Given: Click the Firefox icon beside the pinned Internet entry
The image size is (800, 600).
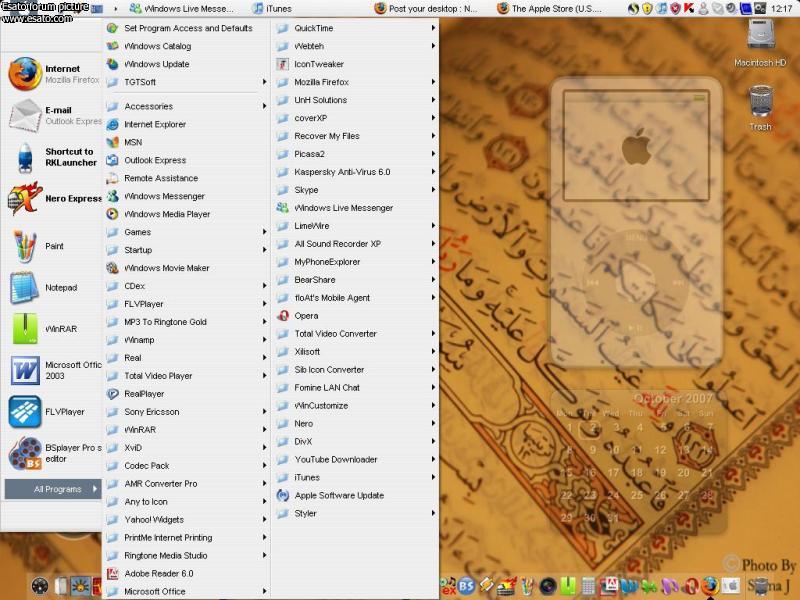Looking at the screenshot, I should click(x=24, y=74).
